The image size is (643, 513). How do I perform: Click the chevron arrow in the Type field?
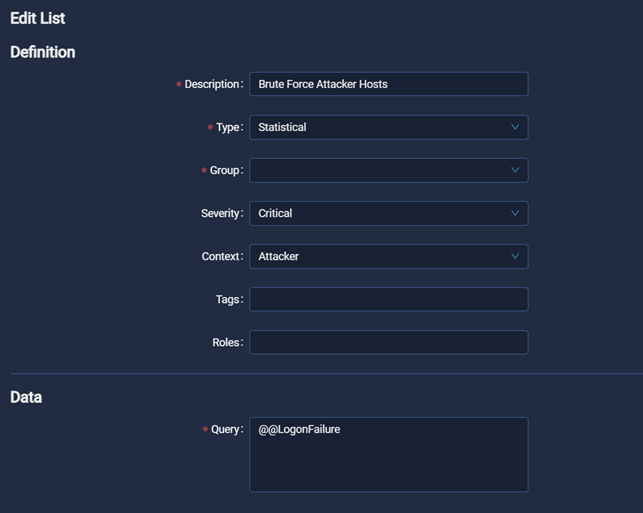click(x=515, y=127)
